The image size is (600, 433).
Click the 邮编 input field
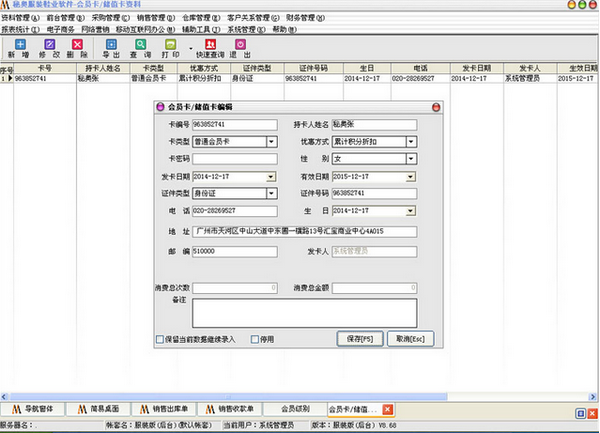tap(235, 251)
